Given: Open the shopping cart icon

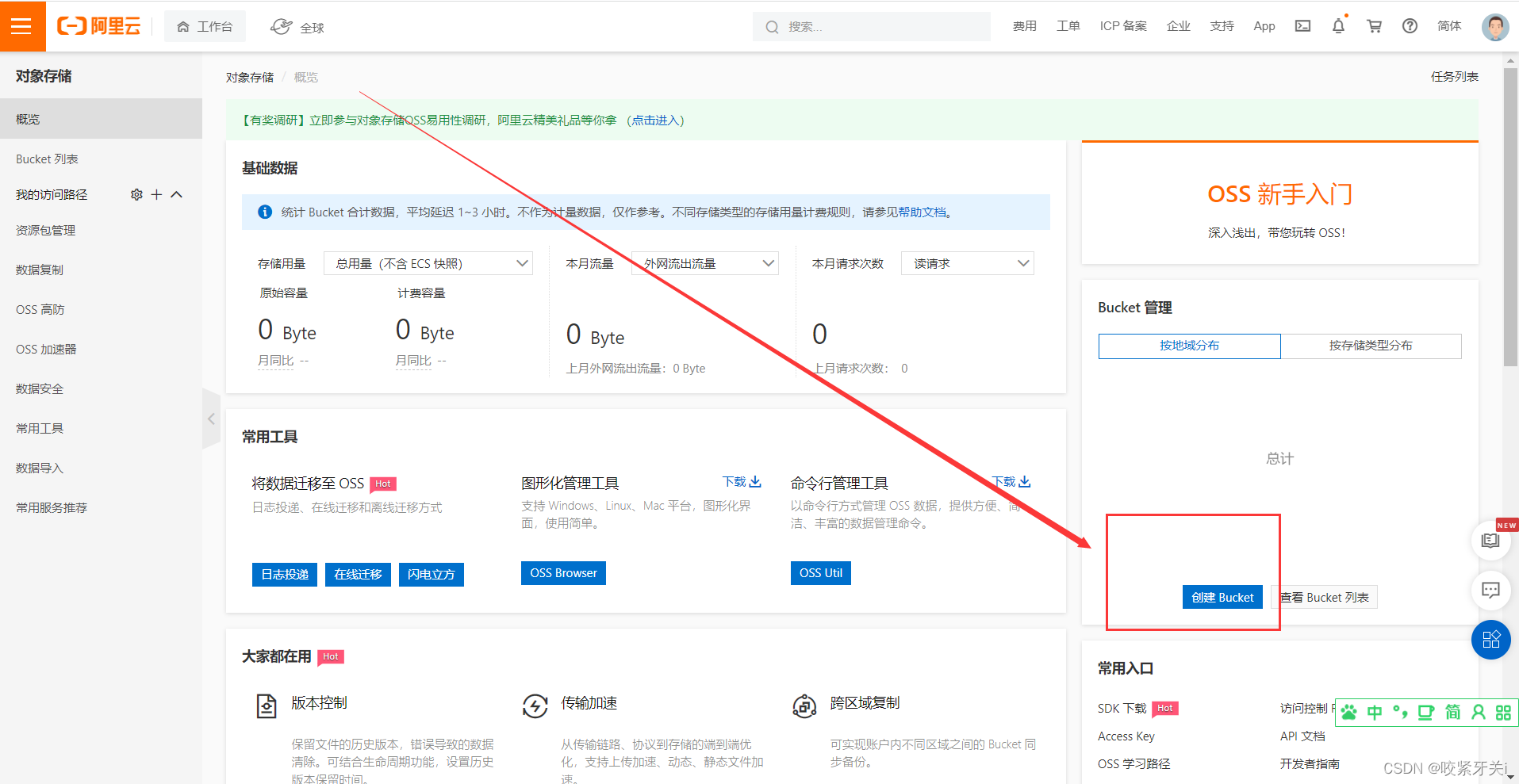Looking at the screenshot, I should [x=1374, y=26].
